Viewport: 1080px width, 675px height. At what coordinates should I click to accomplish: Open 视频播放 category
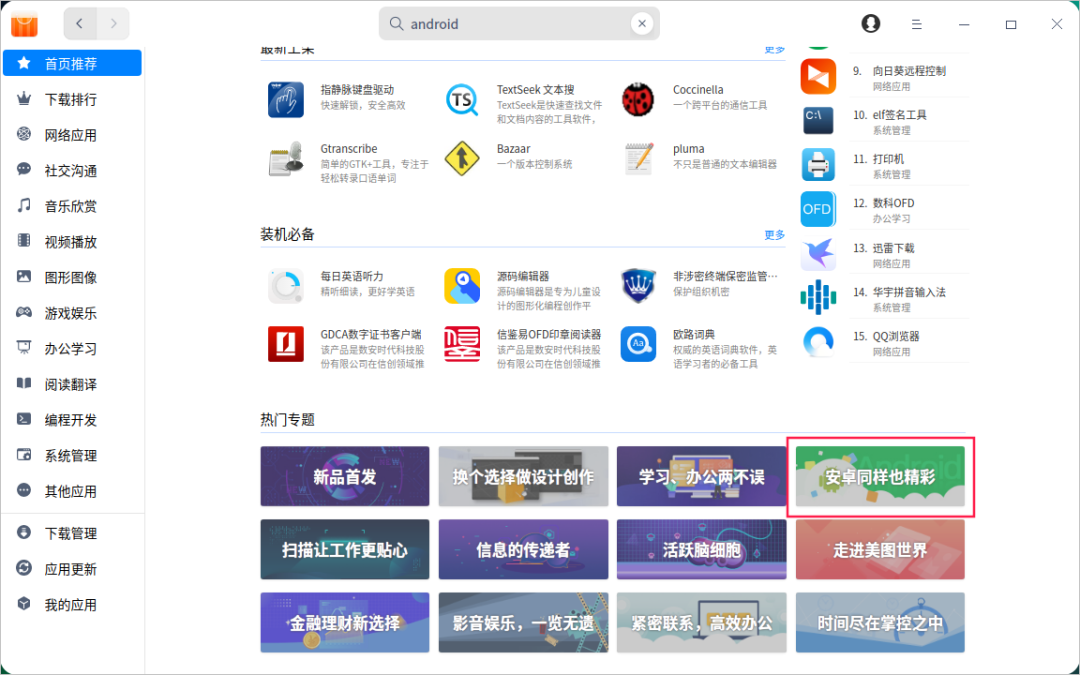coord(72,242)
